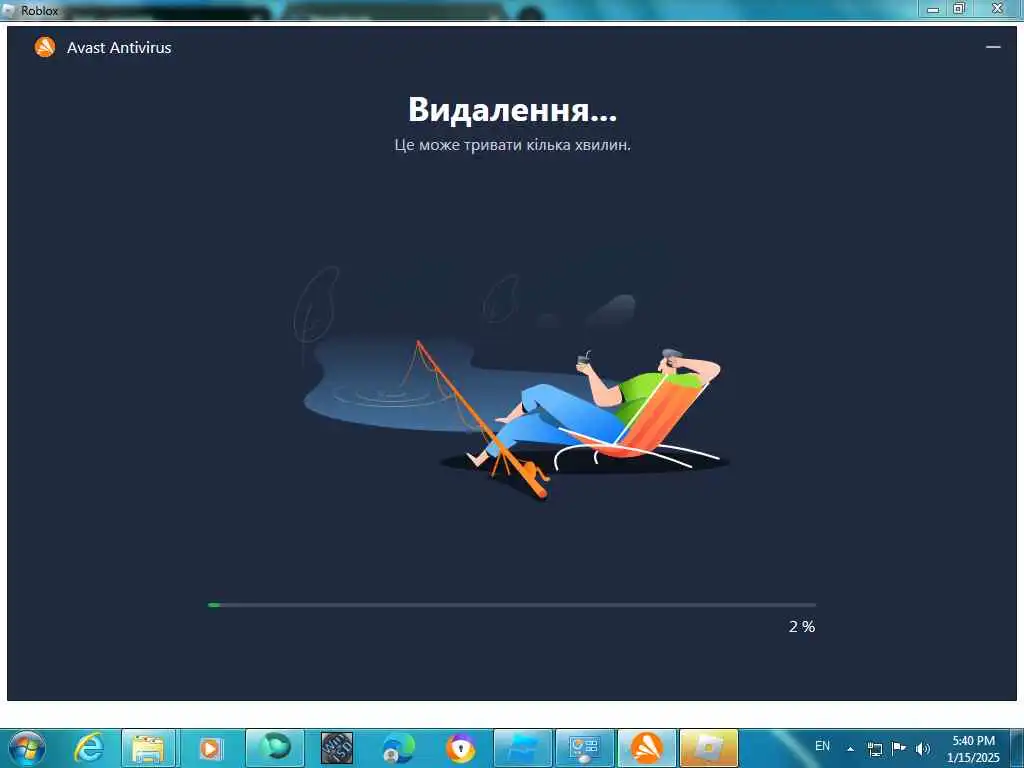Open the network status tray icon

point(874,749)
